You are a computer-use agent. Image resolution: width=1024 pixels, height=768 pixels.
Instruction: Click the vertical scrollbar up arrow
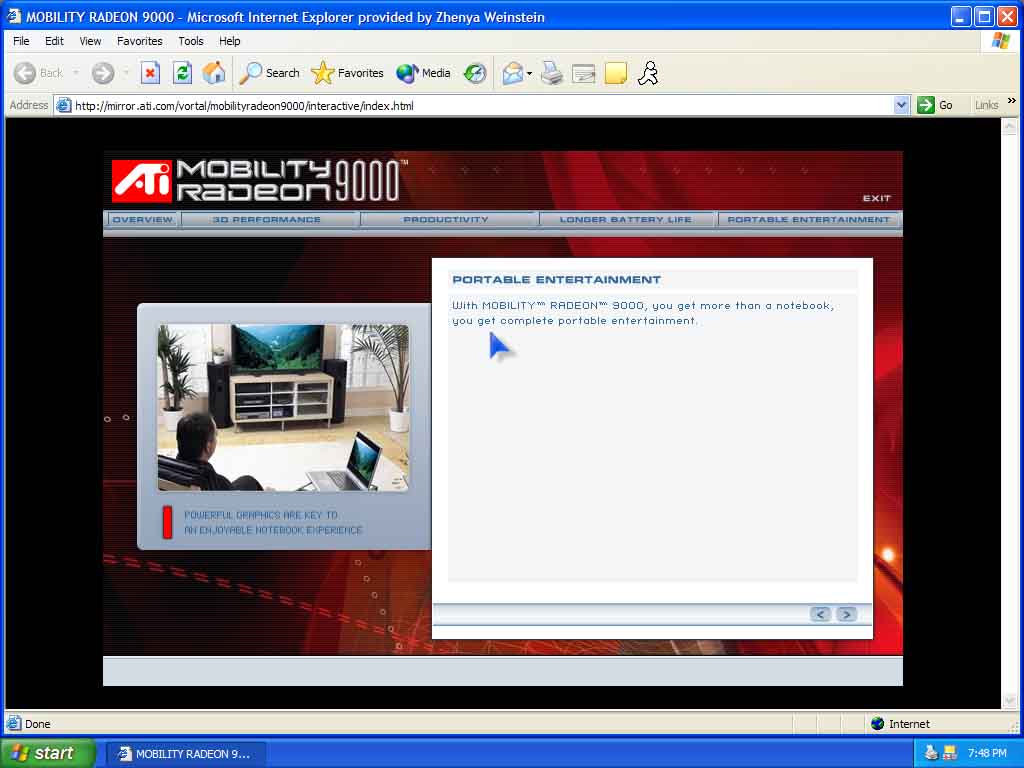coord(1009,126)
